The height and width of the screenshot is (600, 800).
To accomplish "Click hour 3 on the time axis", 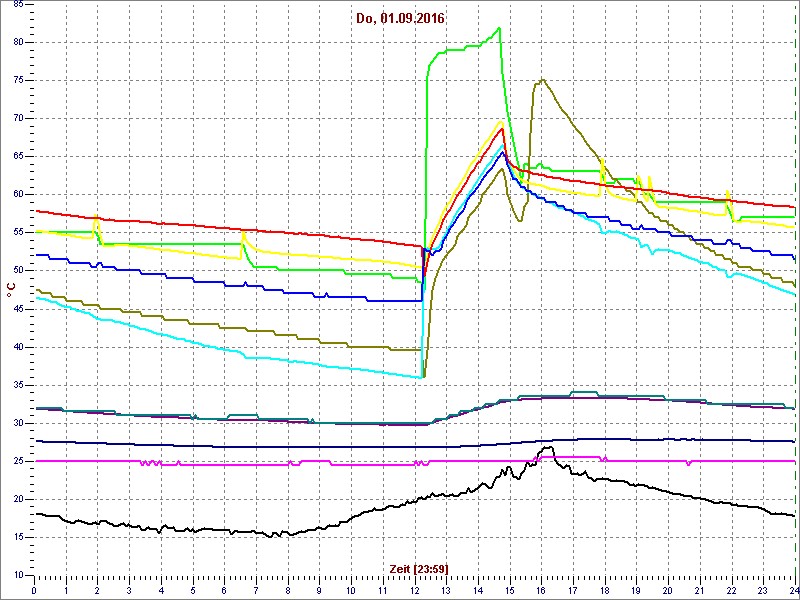I will (130, 591).
